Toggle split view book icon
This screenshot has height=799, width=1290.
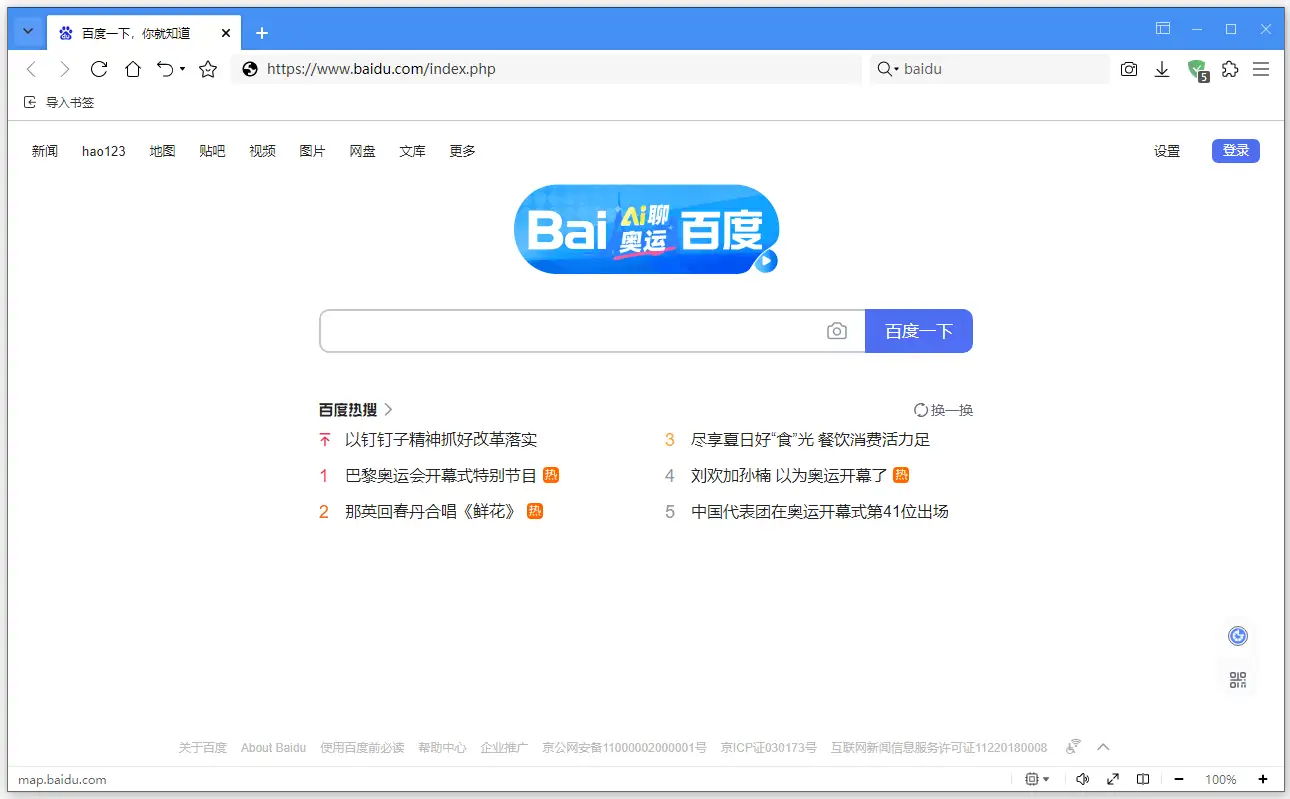coord(1143,779)
